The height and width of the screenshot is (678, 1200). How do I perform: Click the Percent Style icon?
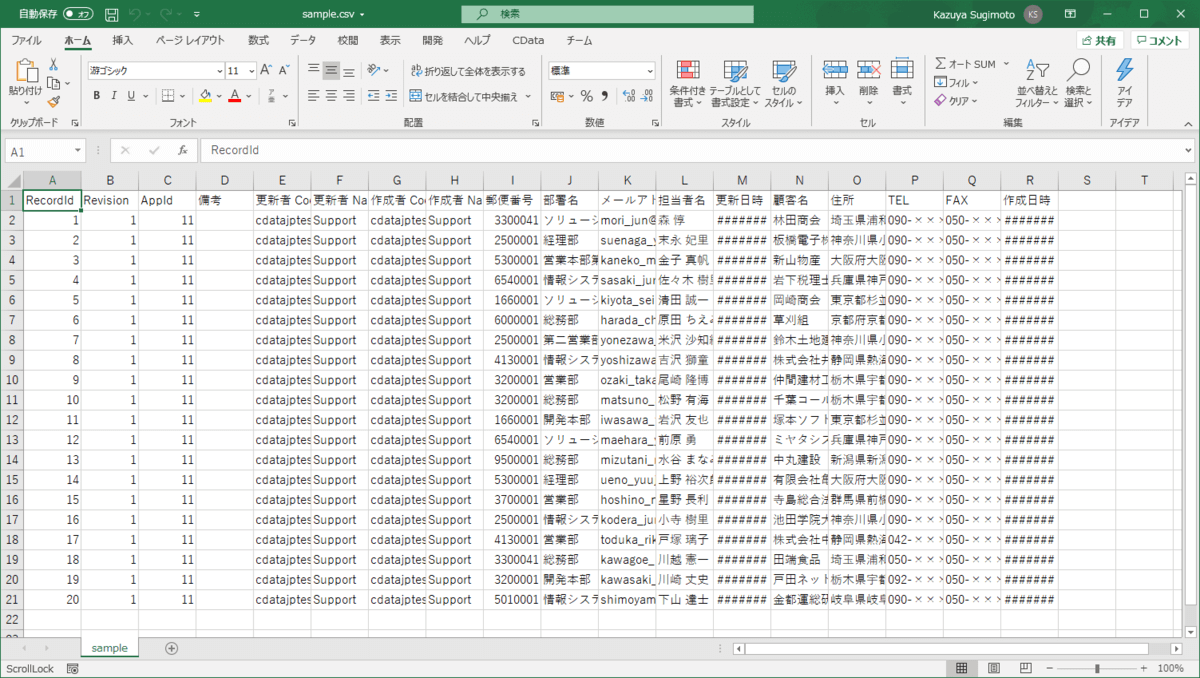[587, 96]
